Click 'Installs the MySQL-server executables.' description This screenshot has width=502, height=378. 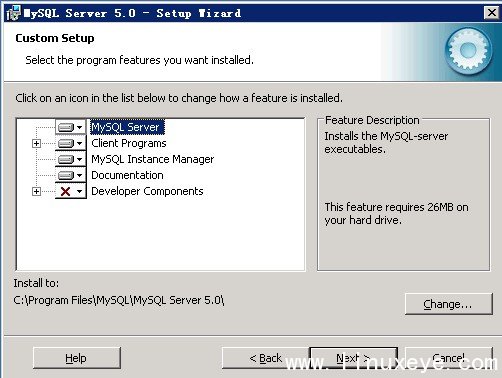[x=386, y=142]
